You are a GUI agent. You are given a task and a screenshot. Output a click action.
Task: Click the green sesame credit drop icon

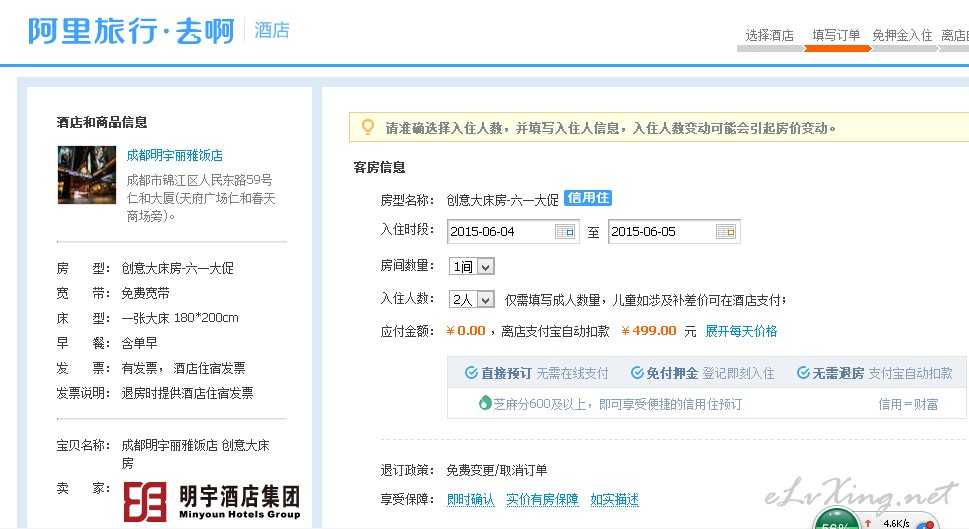click(485, 403)
